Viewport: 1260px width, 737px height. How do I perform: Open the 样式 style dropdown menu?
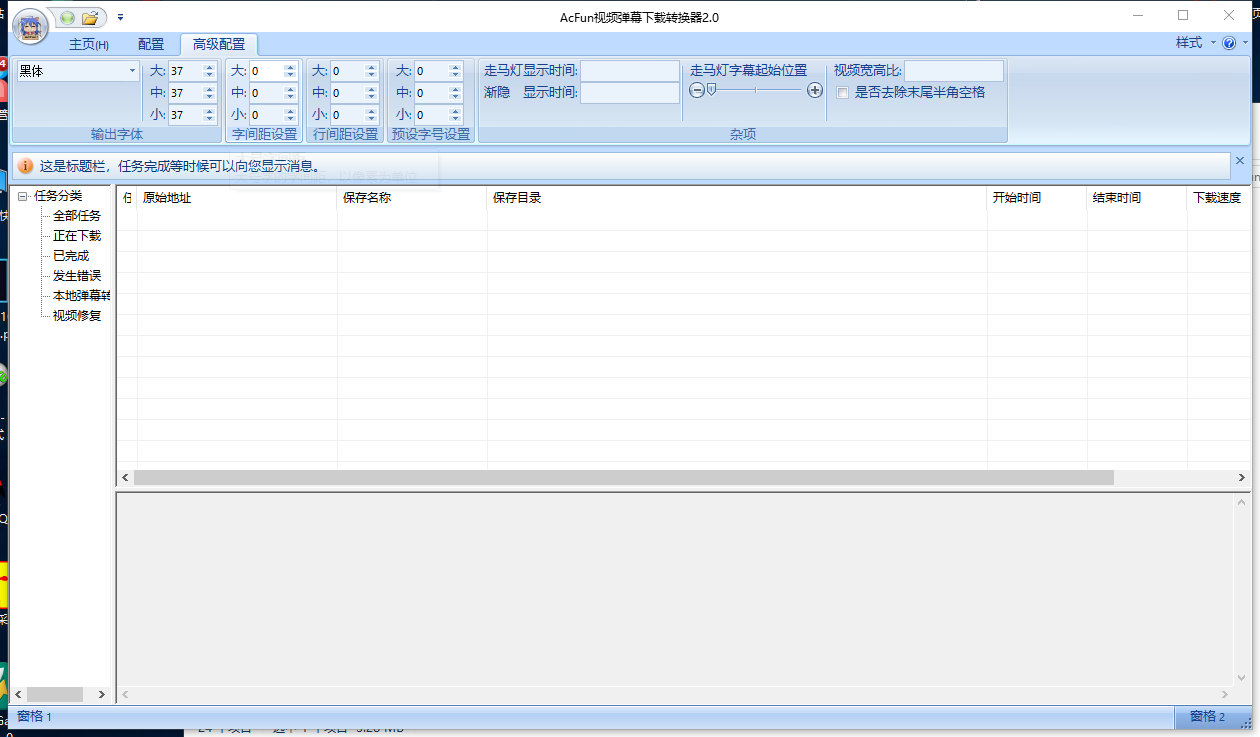(1195, 43)
